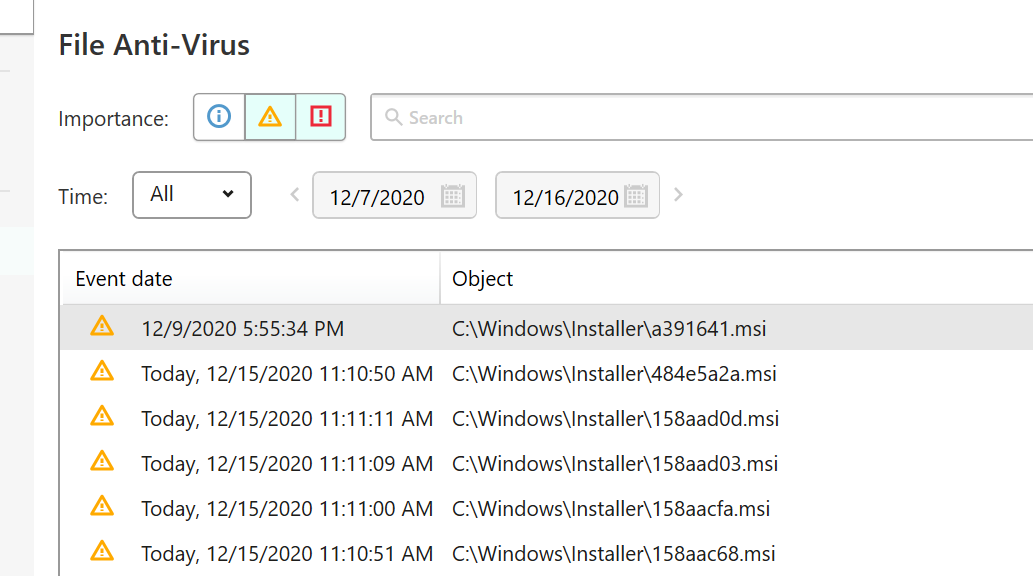
Task: Click the 12/7/2020 start date field
Action: (x=377, y=197)
